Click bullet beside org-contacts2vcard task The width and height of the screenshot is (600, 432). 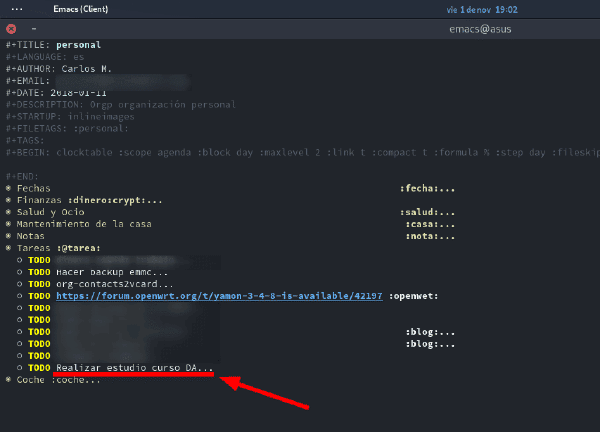pyautogui.click(x=20, y=284)
